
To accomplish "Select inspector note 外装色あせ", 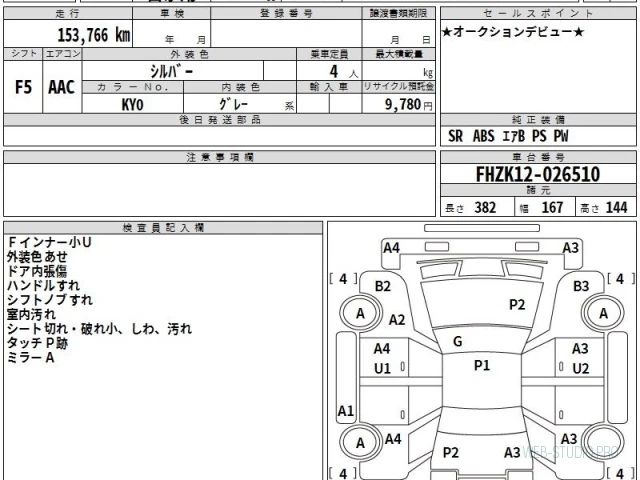I will [37, 257].
